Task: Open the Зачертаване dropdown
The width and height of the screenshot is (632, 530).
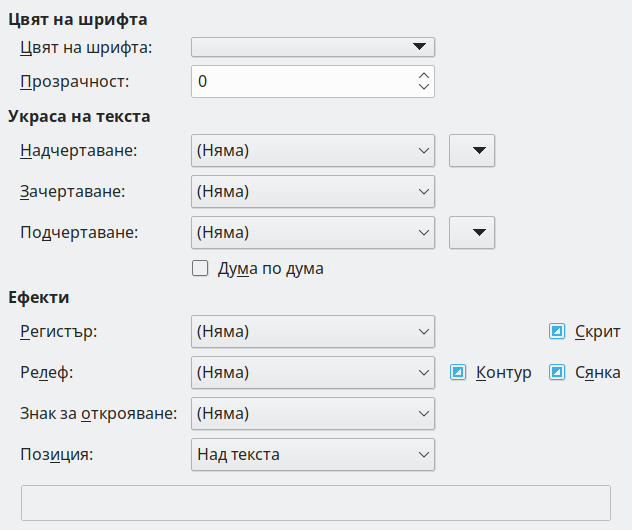Action: pos(313,191)
